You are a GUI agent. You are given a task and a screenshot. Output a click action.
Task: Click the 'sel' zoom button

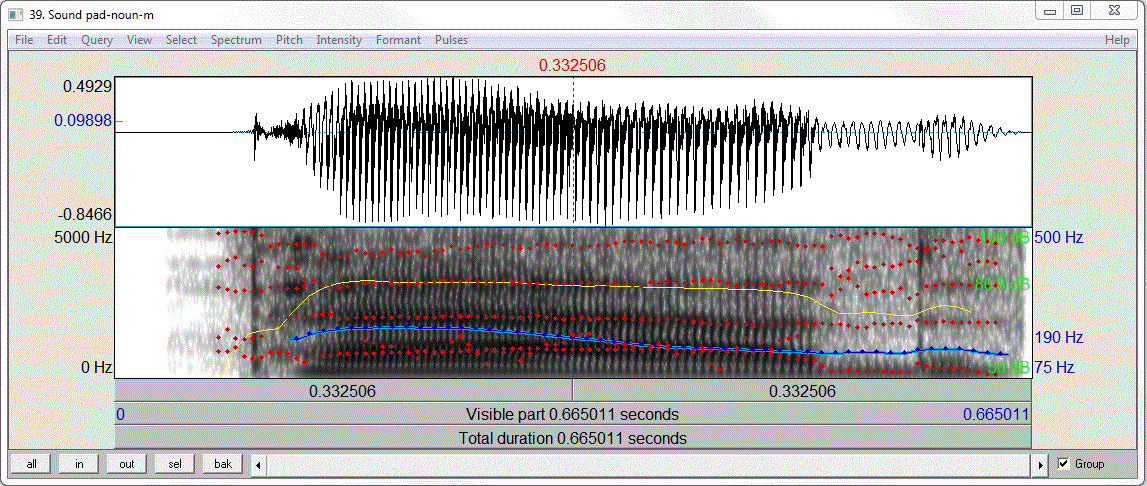pos(175,464)
